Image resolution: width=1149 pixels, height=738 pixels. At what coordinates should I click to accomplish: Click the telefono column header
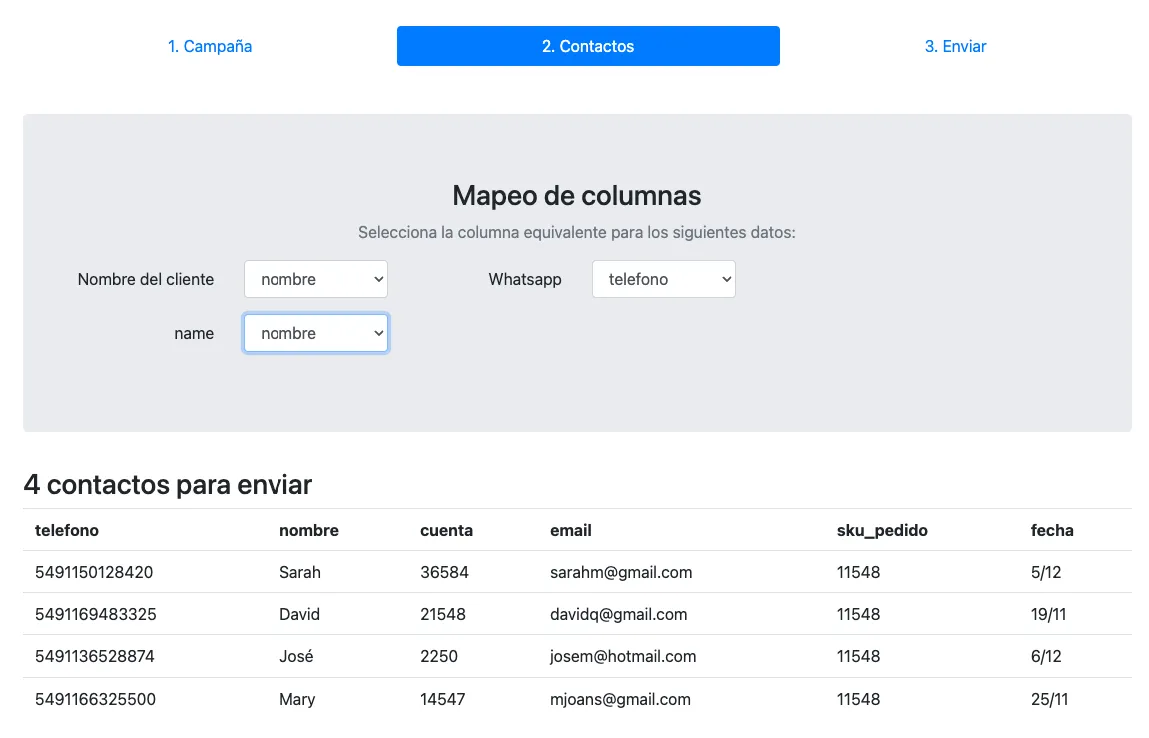click(67, 531)
